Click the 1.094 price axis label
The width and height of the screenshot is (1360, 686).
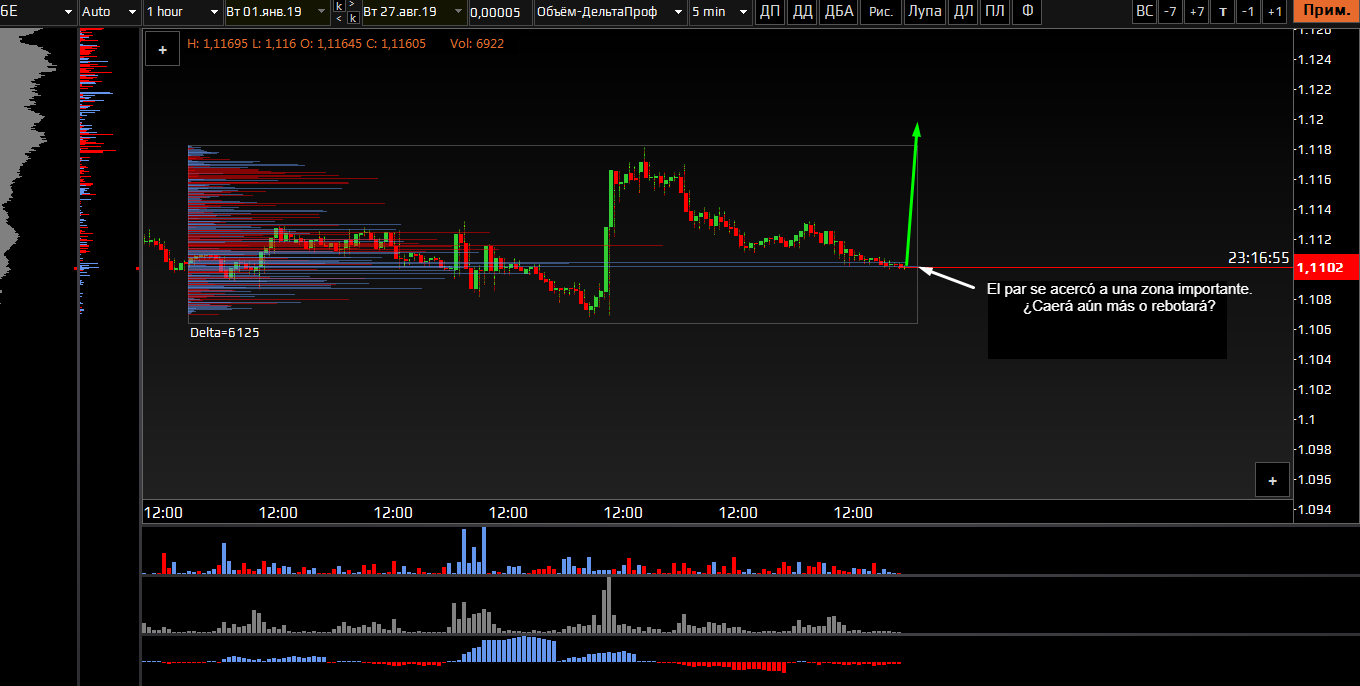[1315, 510]
